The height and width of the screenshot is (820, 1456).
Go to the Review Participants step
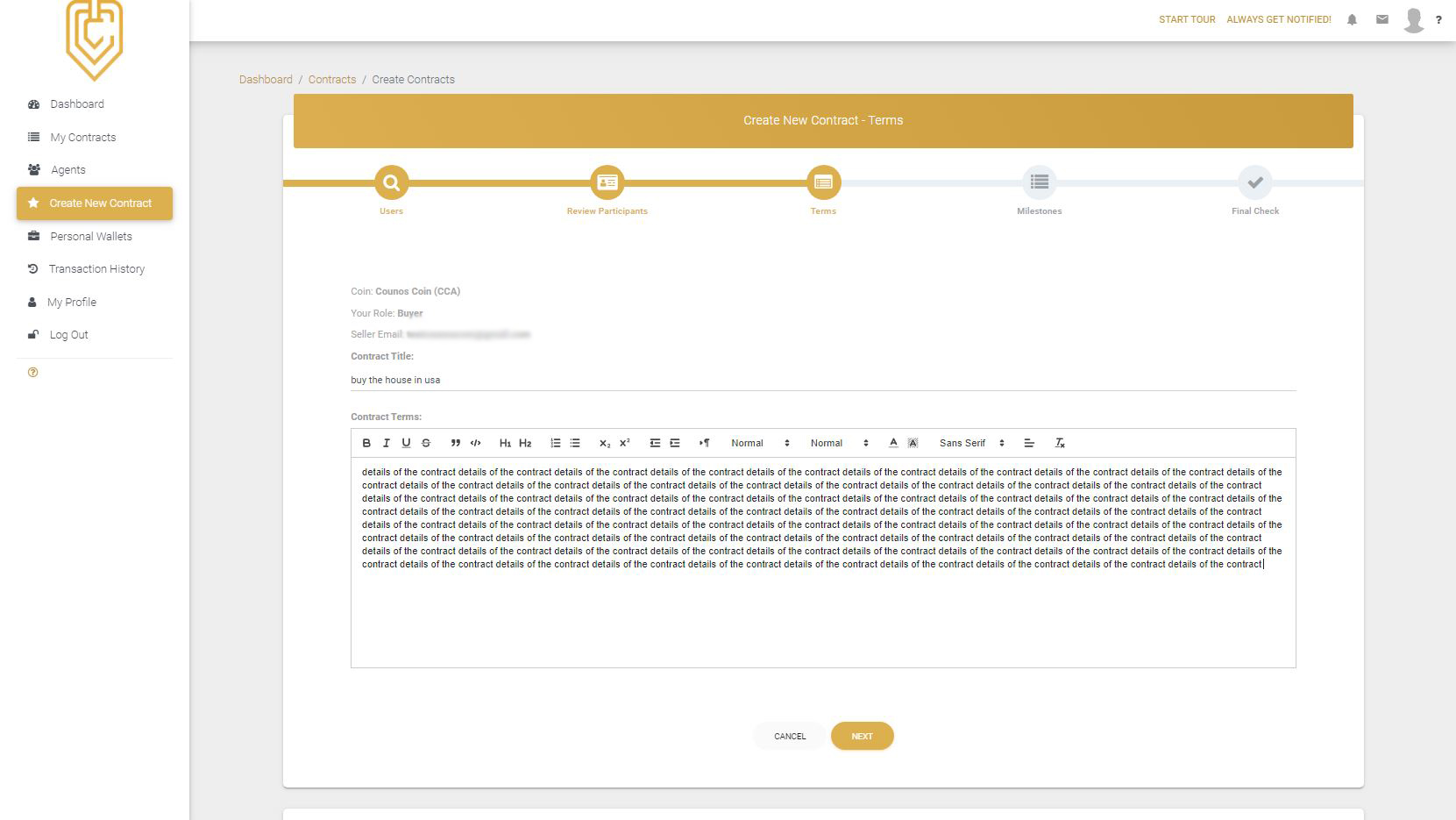[607, 182]
